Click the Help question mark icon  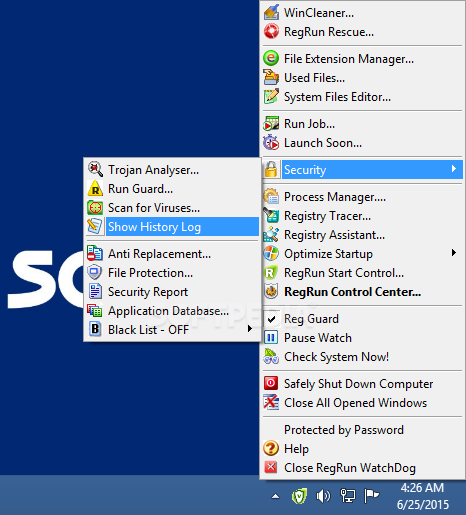point(271,449)
